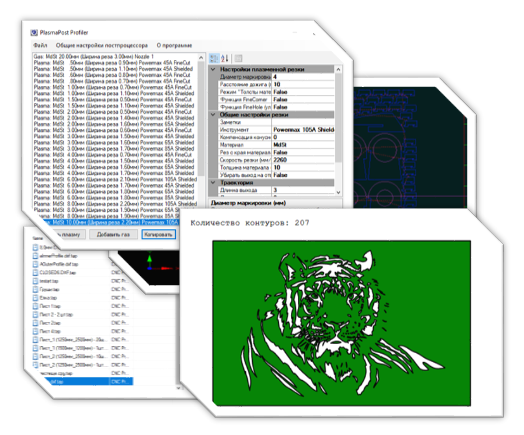Screen dimensions: 524x435
Task: Select the AOuterProfile dxf tap file icon
Action: 35,264
